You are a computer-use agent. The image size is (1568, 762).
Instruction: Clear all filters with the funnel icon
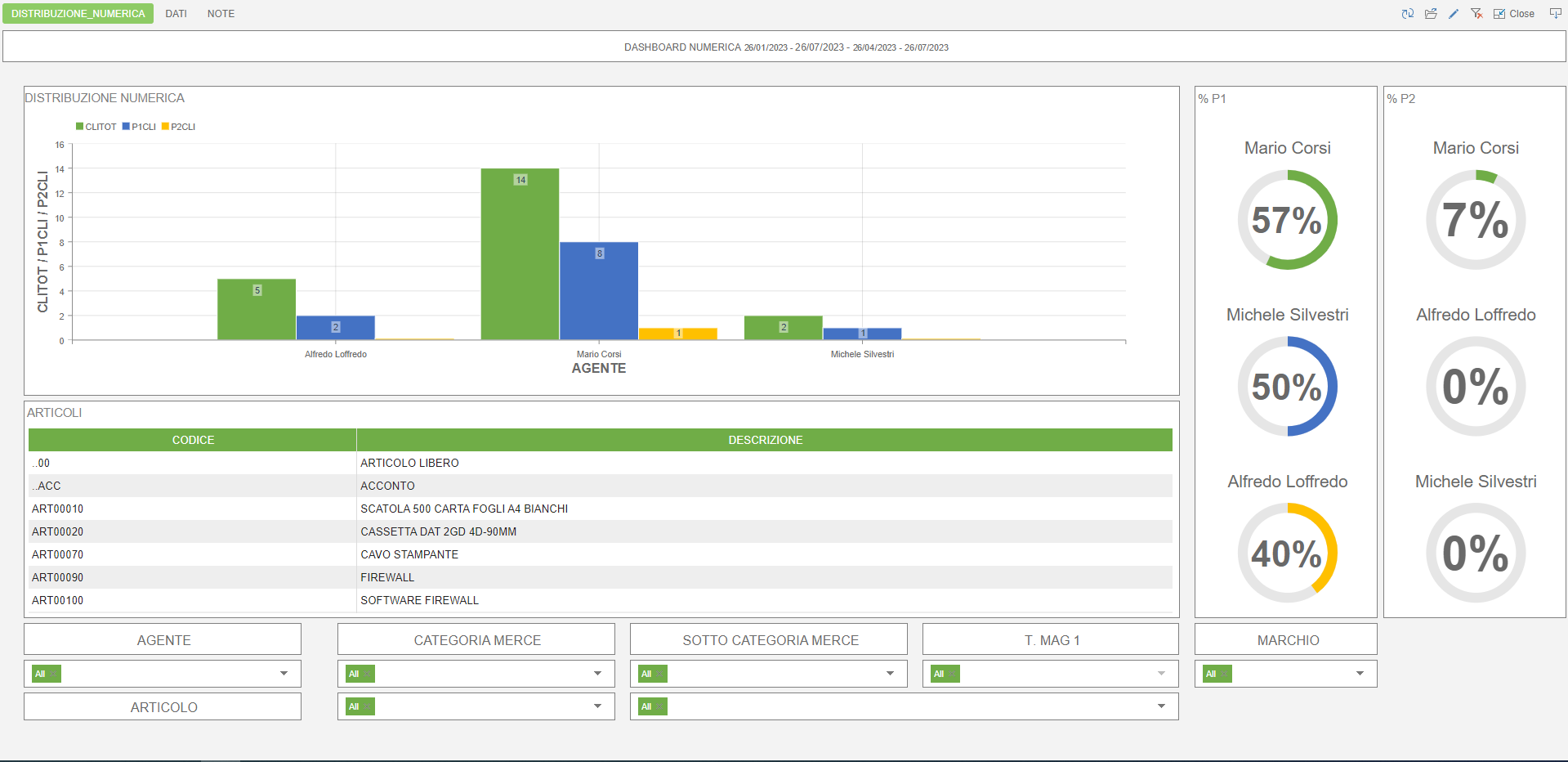1476,14
